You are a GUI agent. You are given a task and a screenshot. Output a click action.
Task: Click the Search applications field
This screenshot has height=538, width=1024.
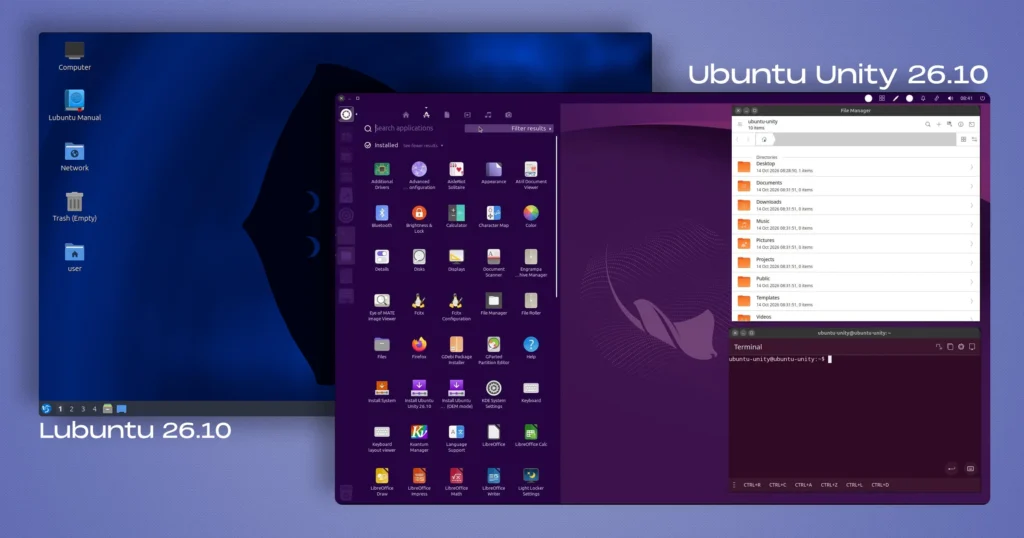click(x=413, y=129)
